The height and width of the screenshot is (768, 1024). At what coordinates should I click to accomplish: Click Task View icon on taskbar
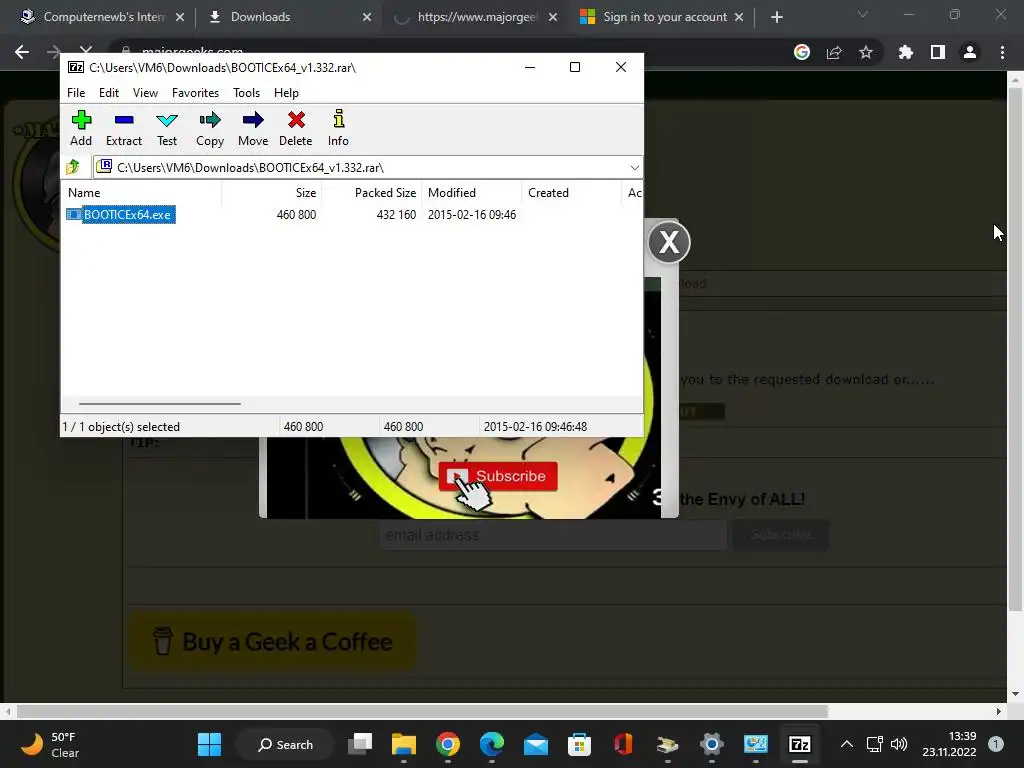360,744
